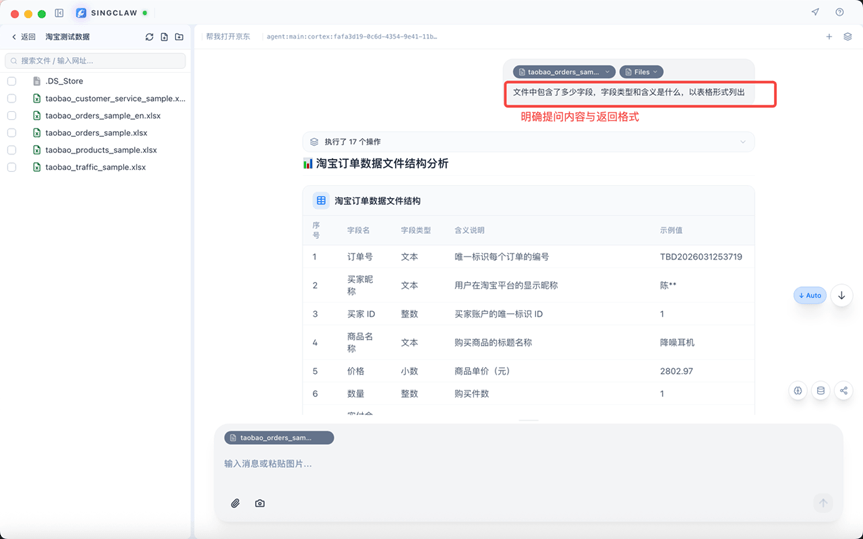Select checkbox for taobao_orders_sample.xlsx
The width and height of the screenshot is (863, 539).
coord(12,133)
